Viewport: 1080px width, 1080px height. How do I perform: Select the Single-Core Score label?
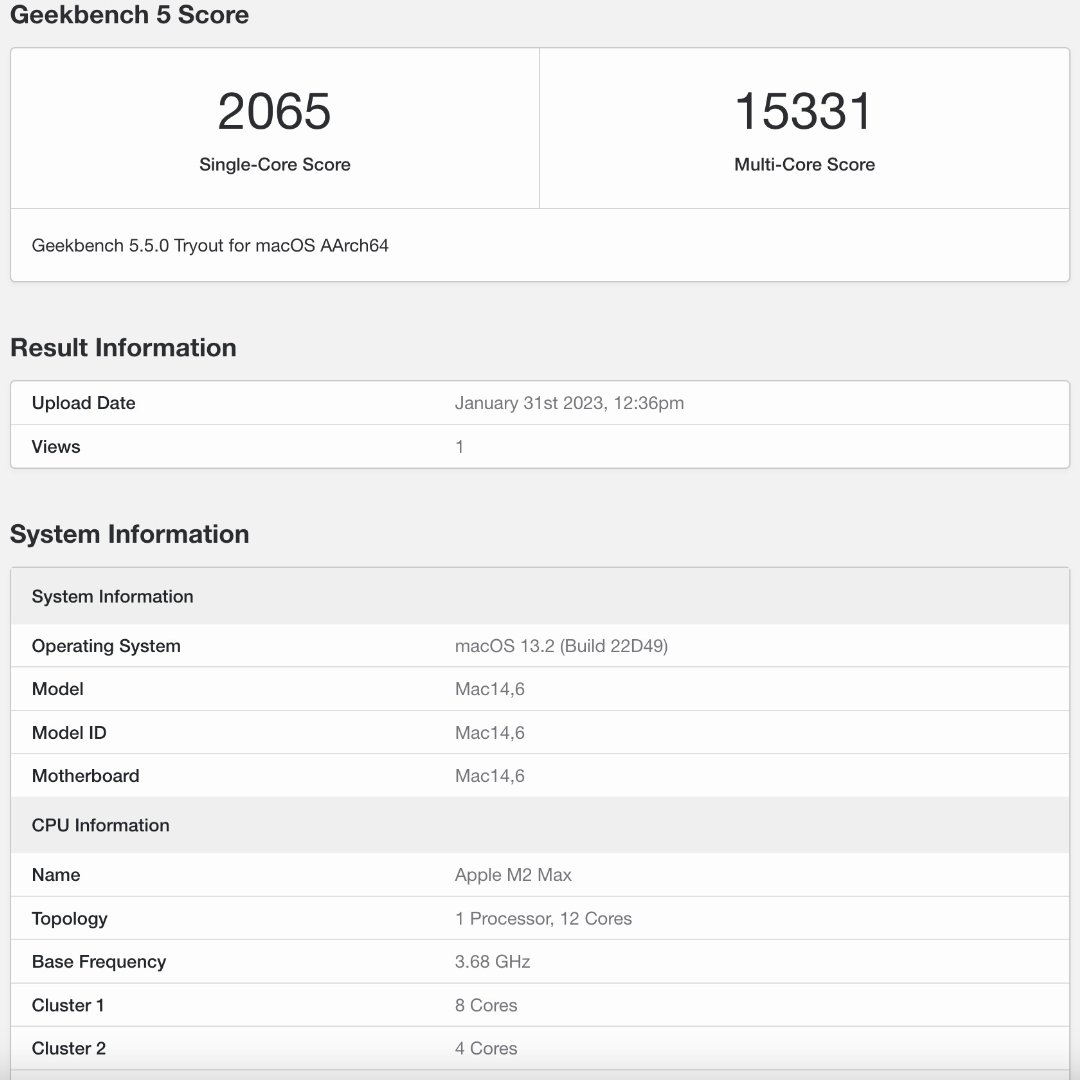click(x=275, y=165)
